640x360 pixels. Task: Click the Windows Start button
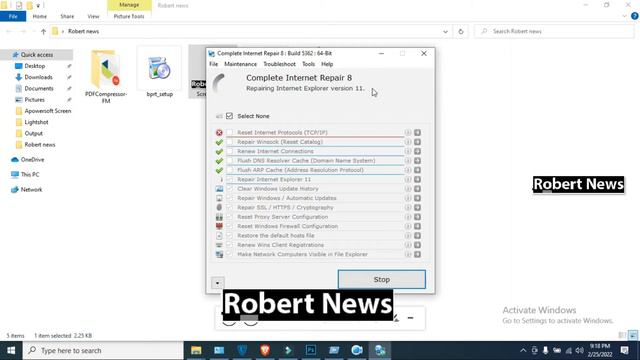tap(11, 350)
